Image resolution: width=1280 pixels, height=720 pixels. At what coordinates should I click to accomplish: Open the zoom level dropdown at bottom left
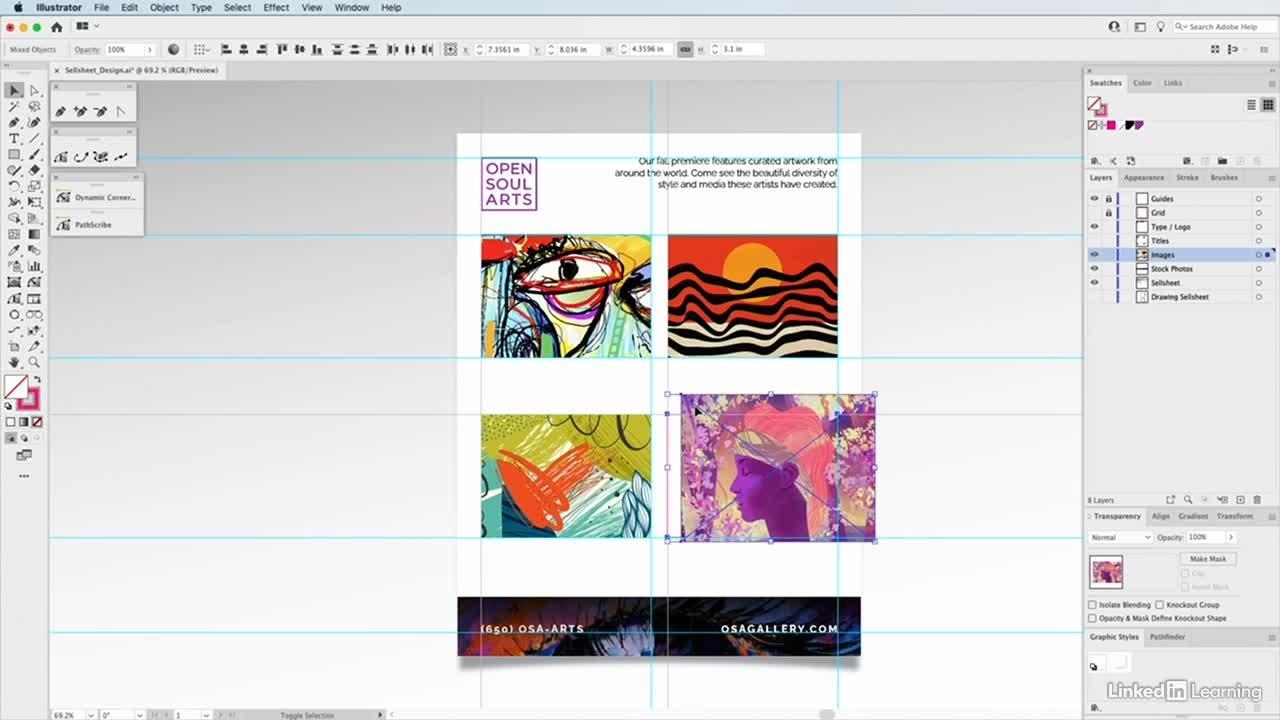click(x=92, y=715)
